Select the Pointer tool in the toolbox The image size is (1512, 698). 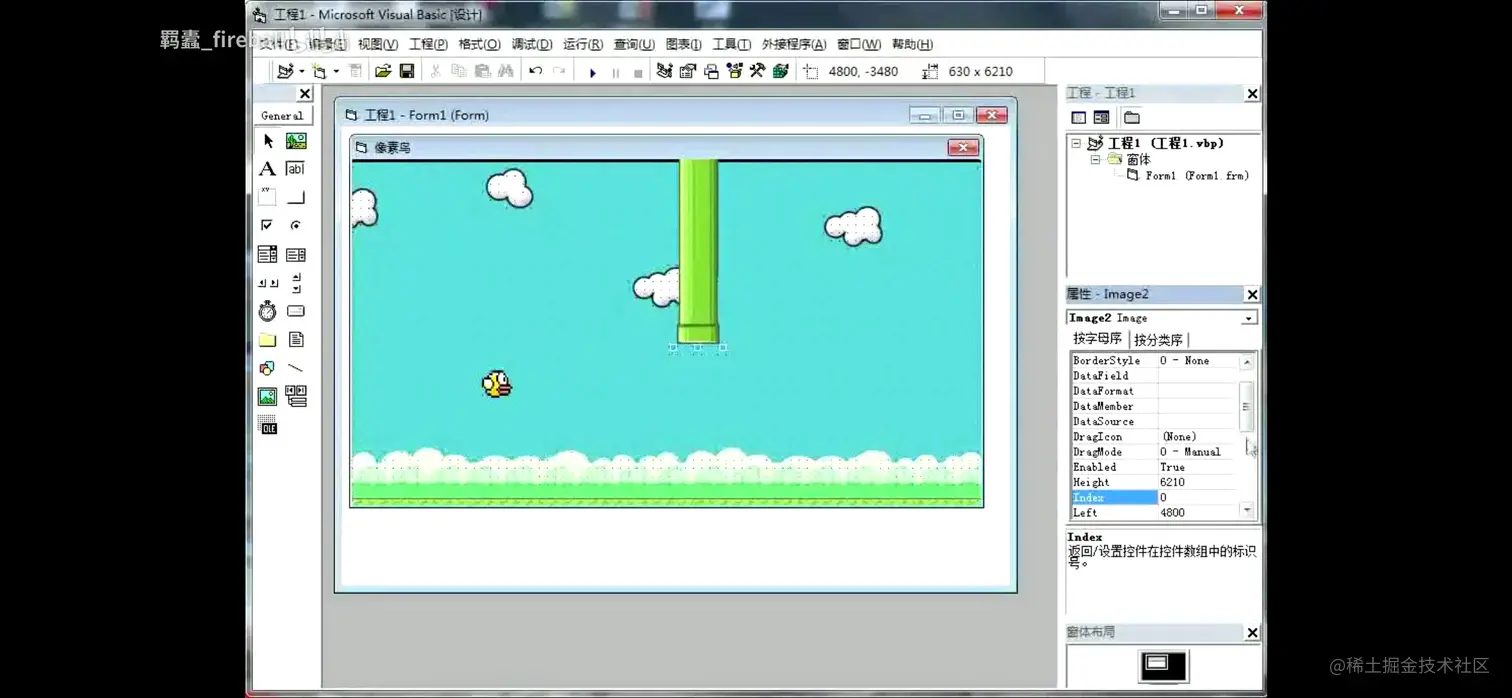click(x=268, y=141)
